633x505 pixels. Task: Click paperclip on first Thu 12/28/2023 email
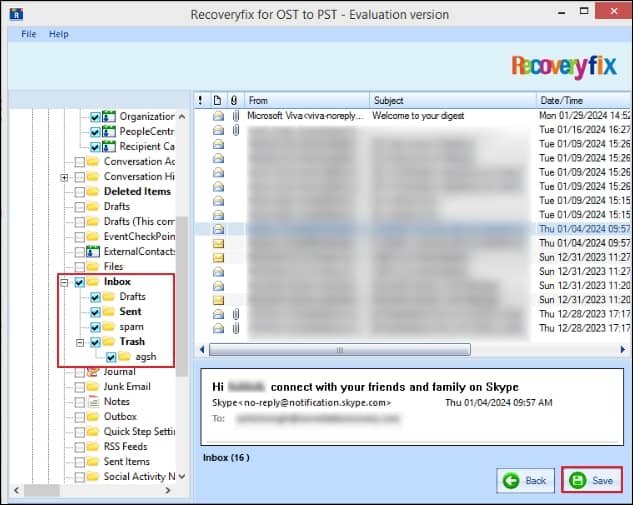(236, 314)
